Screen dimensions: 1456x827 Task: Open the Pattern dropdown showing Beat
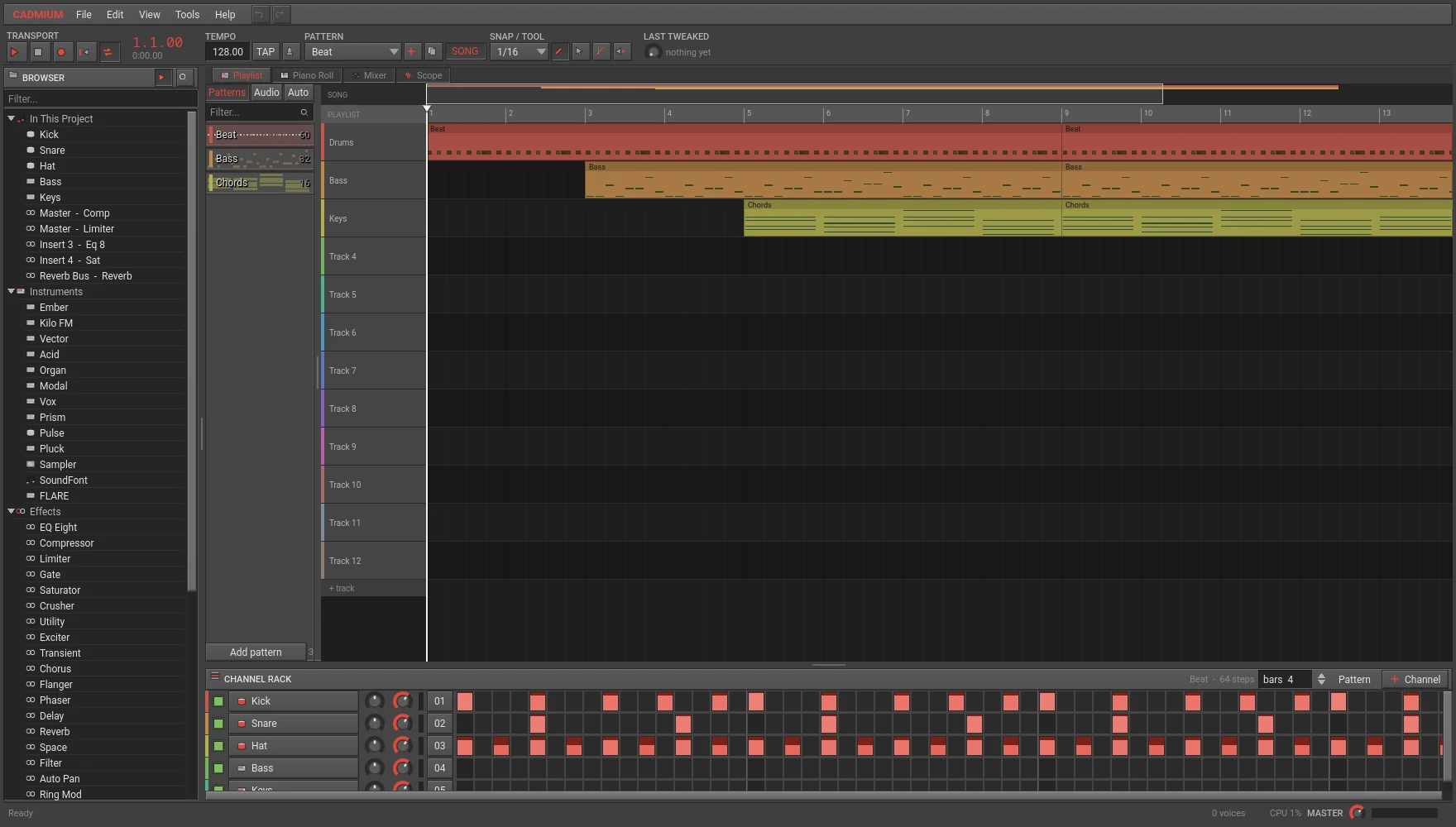pos(352,52)
